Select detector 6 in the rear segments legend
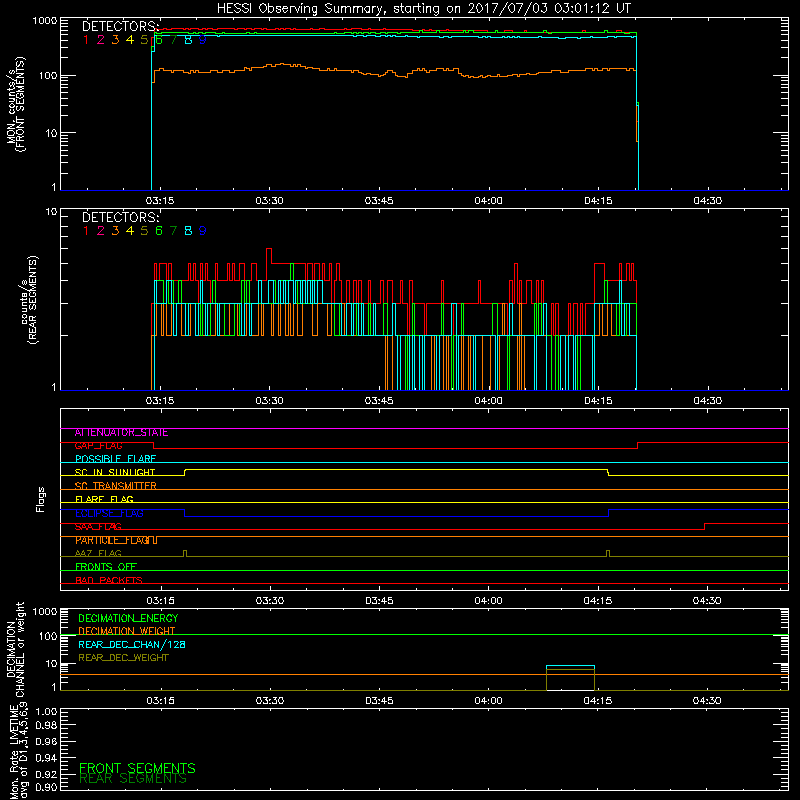The height and width of the screenshot is (800, 800). pyautogui.click(x=159, y=231)
